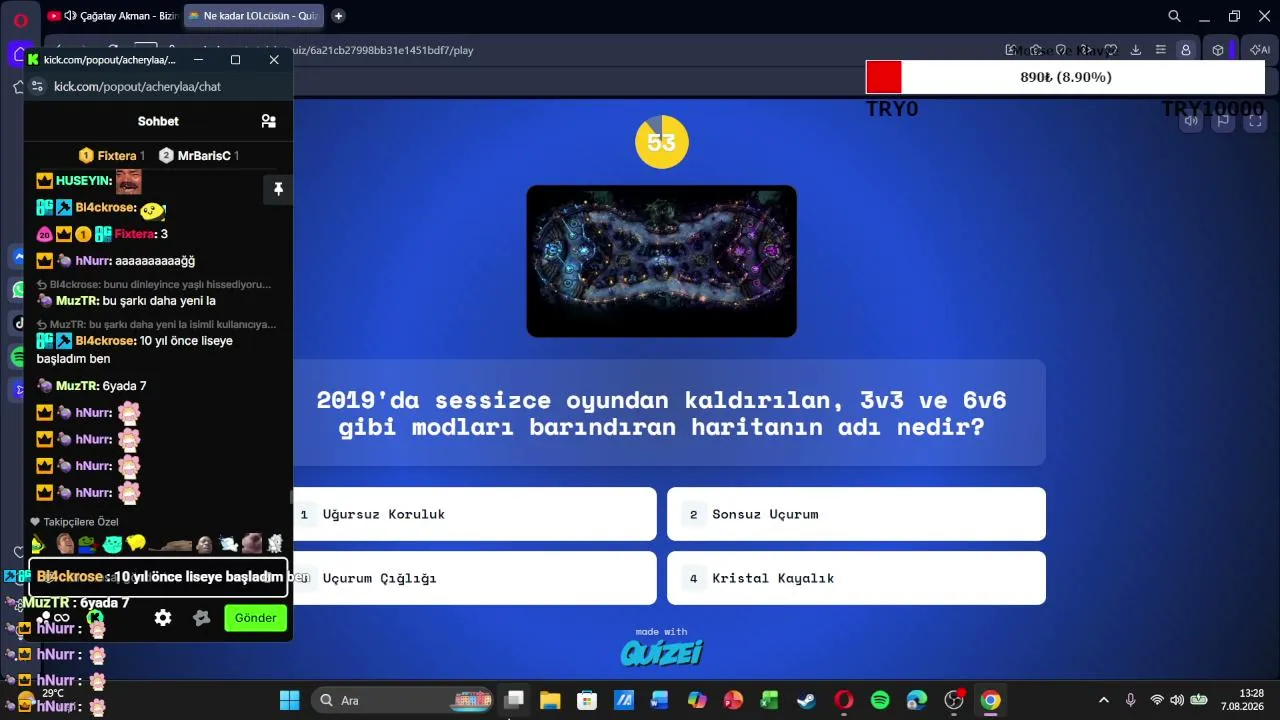
Task: Report the quiz with the flag icon
Action: (x=1223, y=121)
